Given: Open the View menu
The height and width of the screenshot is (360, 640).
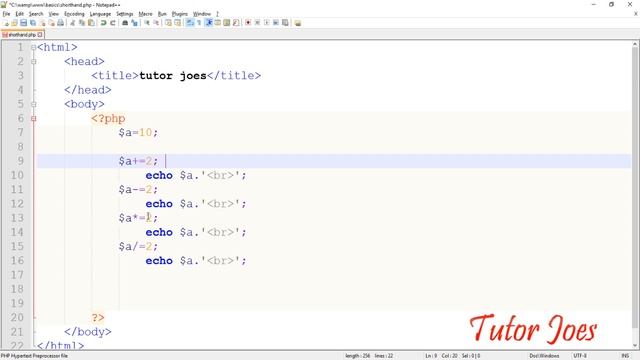Looking at the screenshot, I should click(x=53, y=14).
